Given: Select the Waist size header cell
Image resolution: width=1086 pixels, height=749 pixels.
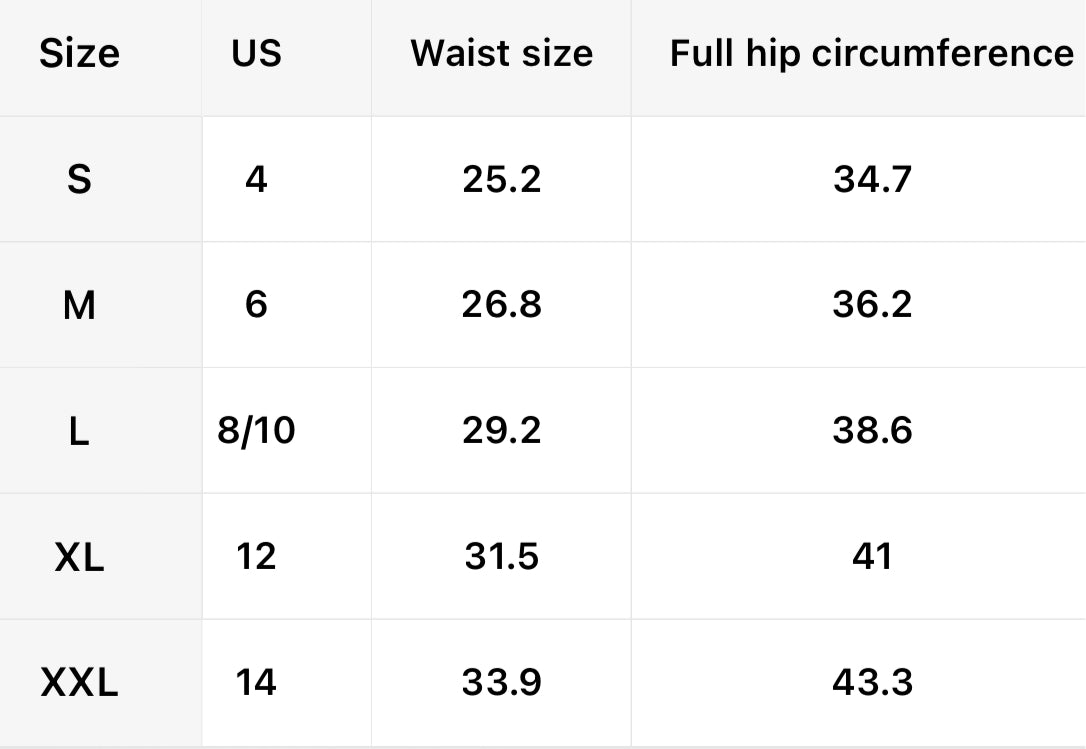Looking at the screenshot, I should click(x=501, y=53).
